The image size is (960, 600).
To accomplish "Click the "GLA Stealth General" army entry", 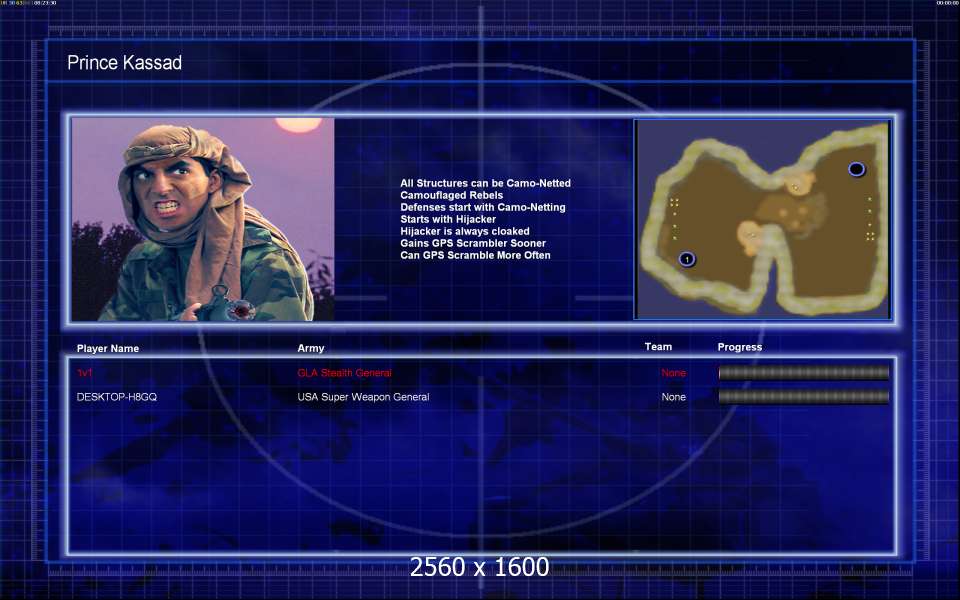I will click(x=344, y=373).
